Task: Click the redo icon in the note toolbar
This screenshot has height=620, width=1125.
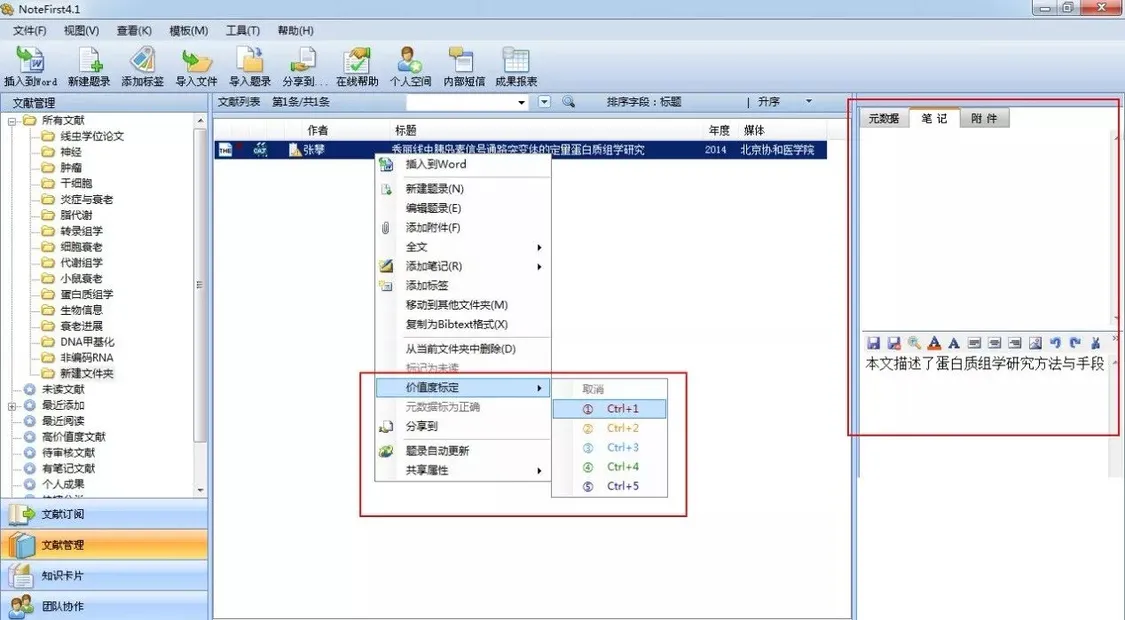Action: click(1075, 343)
